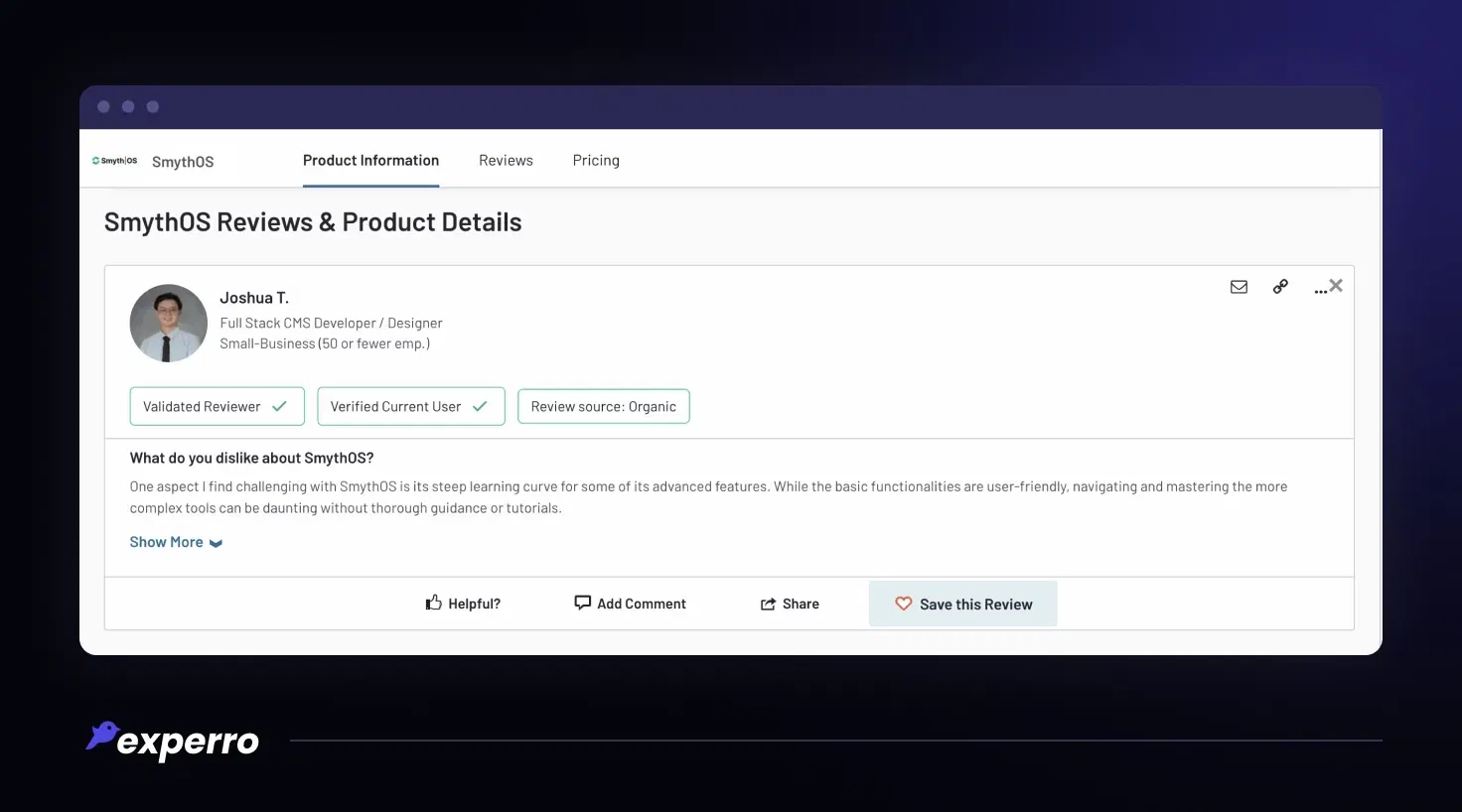Image resolution: width=1462 pixels, height=812 pixels.
Task: Copy review link via chain icon
Action: (x=1280, y=287)
